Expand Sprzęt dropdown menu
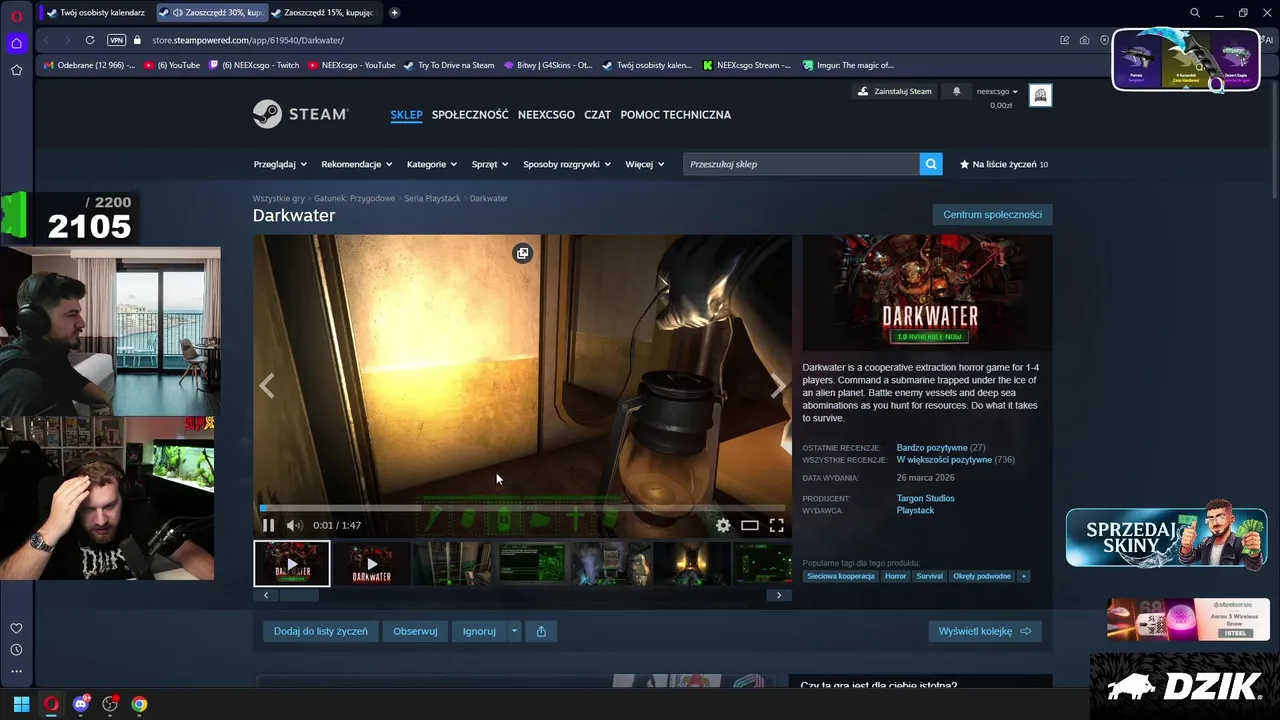The image size is (1280, 720). (490, 164)
